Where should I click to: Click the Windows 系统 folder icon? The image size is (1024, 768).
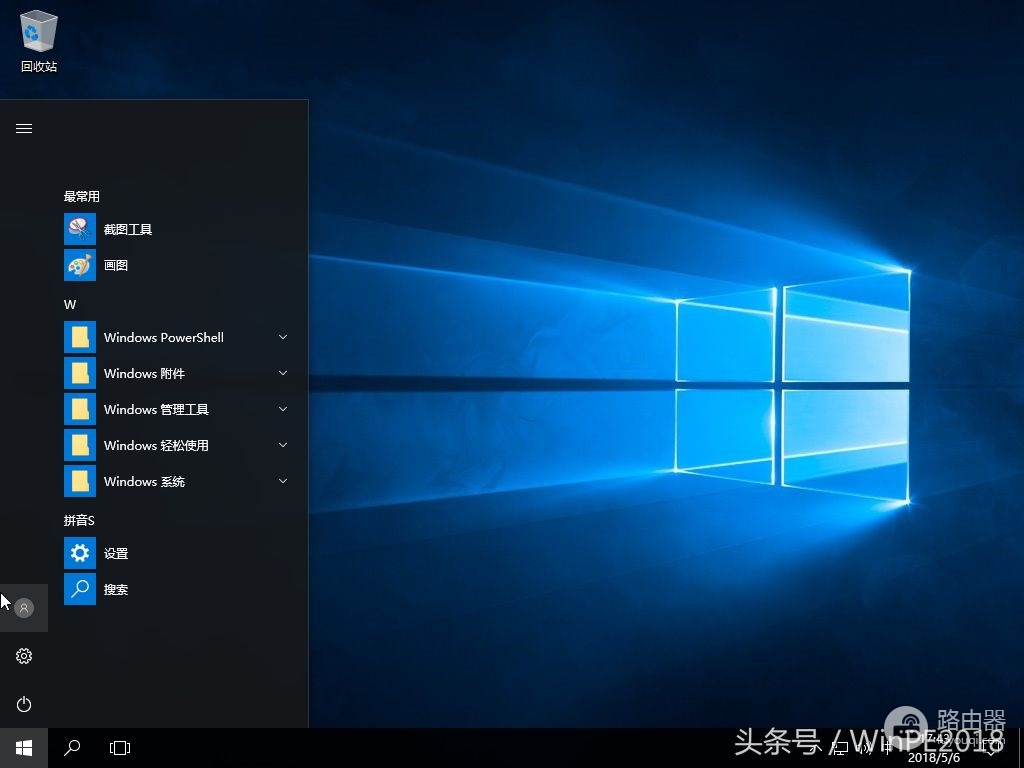pos(80,481)
